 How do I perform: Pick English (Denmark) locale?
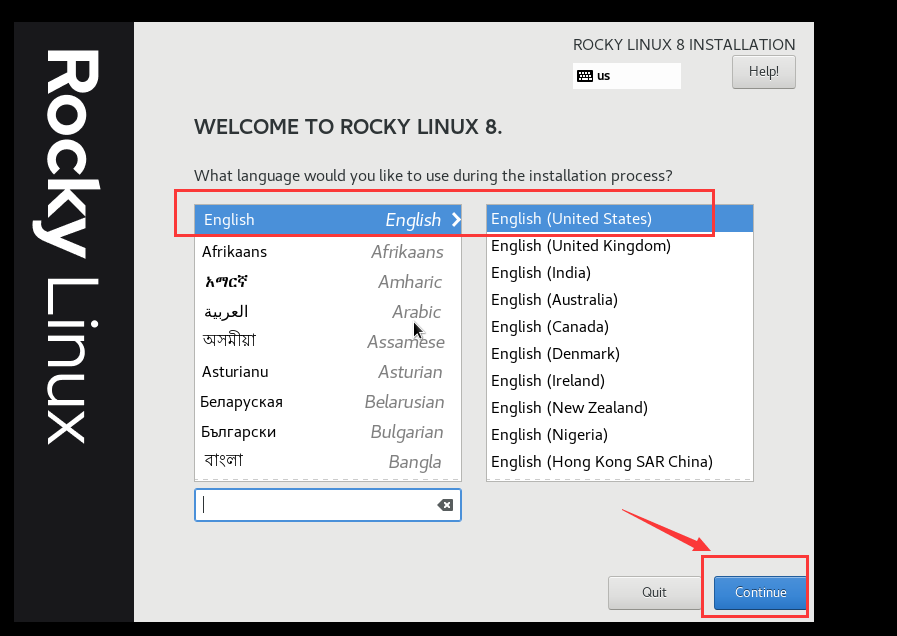coord(620,353)
